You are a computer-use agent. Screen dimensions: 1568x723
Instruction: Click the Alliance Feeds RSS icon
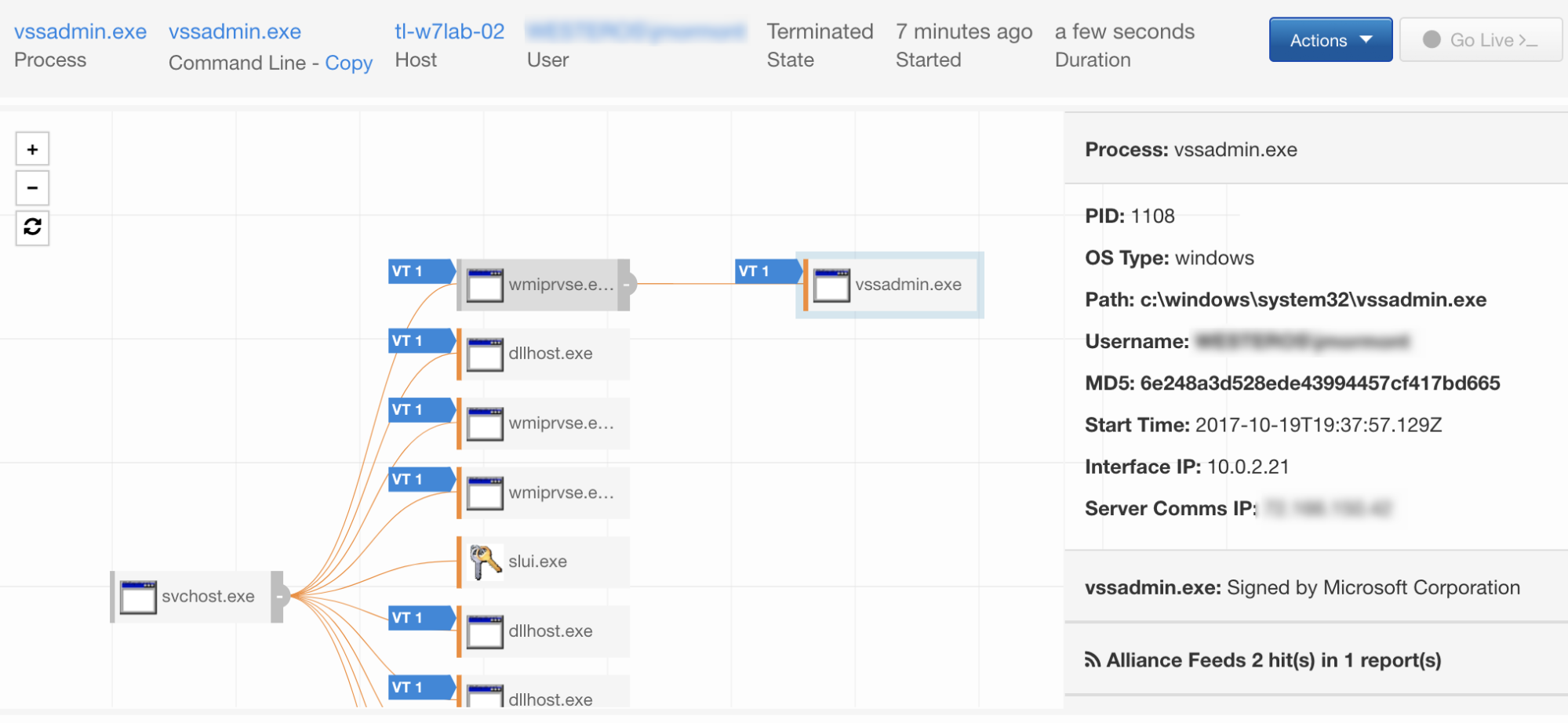(x=1093, y=660)
